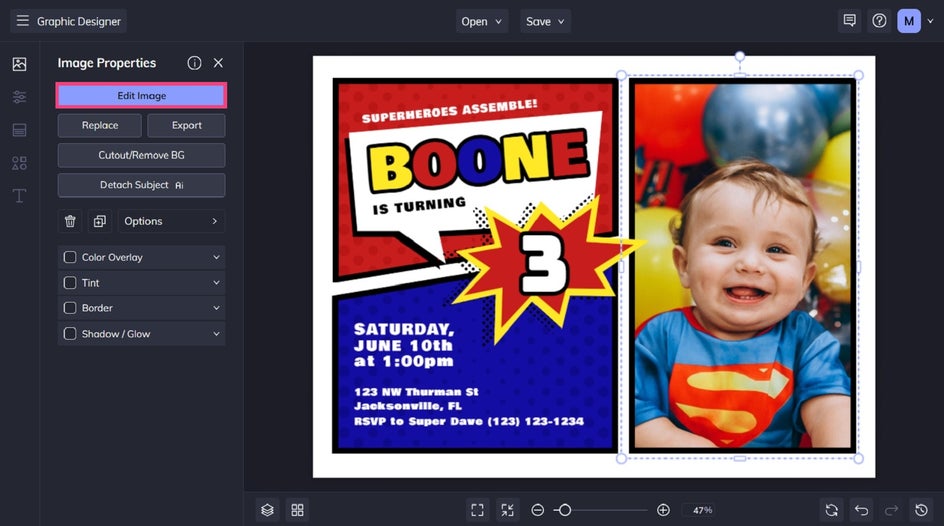
Task: Click the Cutout/Remove BG button
Action: pos(141,155)
